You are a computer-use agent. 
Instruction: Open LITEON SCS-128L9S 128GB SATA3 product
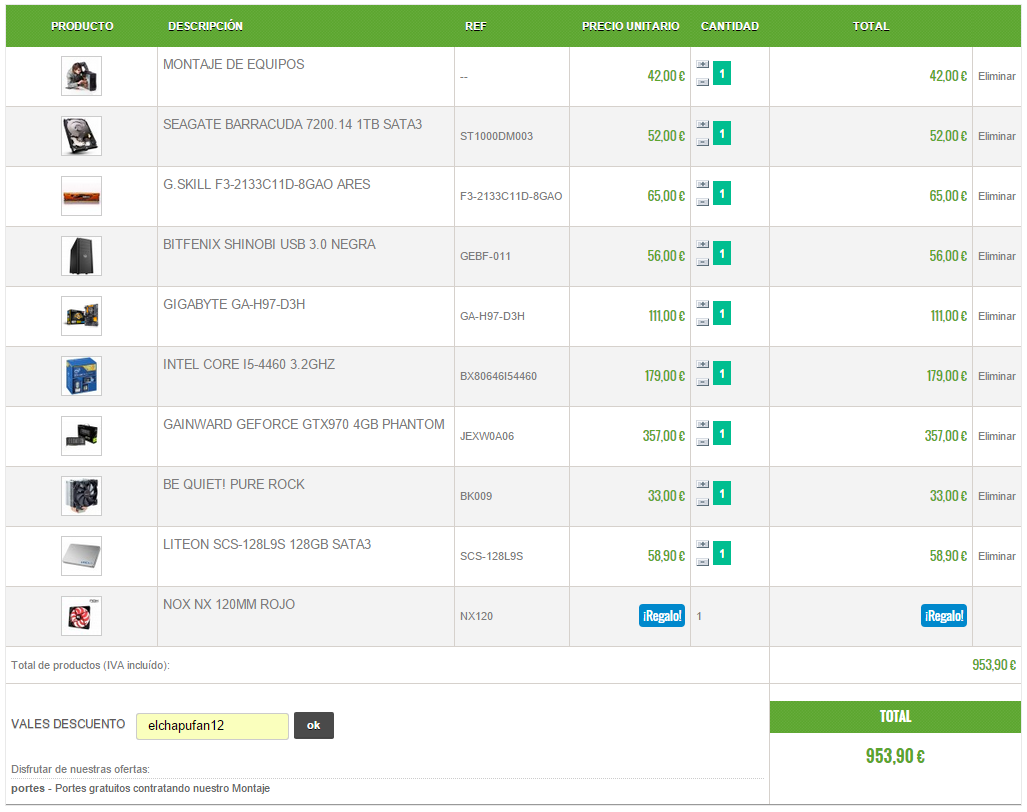click(267, 545)
